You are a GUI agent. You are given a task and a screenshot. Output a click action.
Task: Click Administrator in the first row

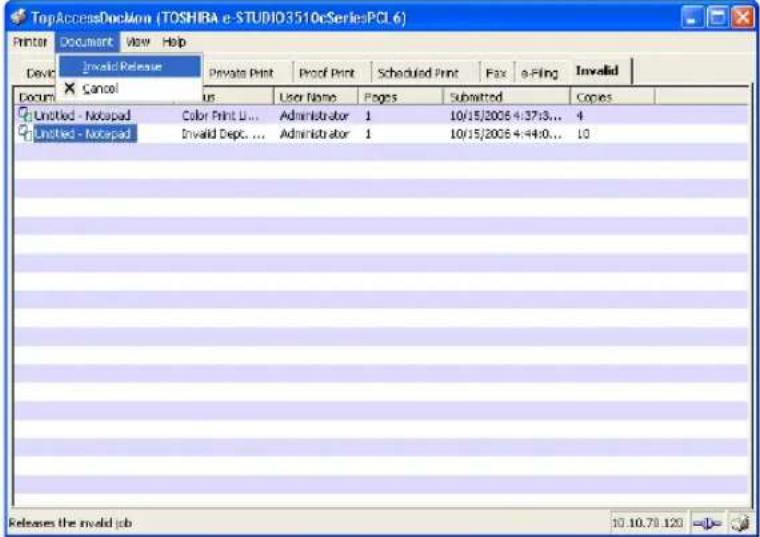pos(314,115)
